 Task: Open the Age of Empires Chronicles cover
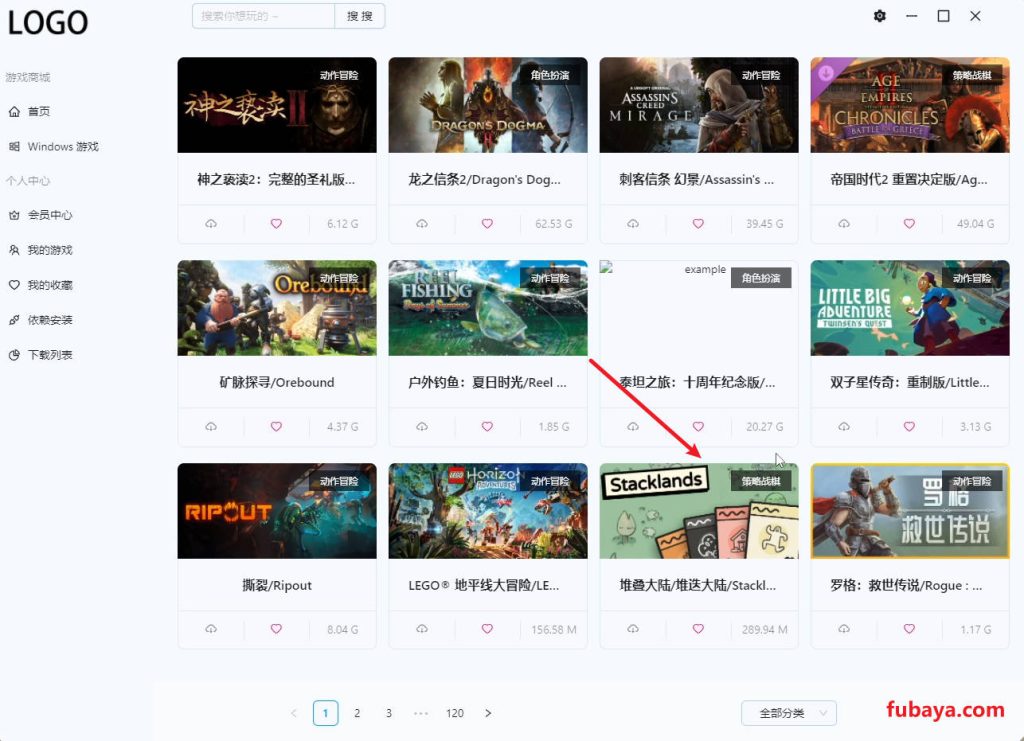910,105
